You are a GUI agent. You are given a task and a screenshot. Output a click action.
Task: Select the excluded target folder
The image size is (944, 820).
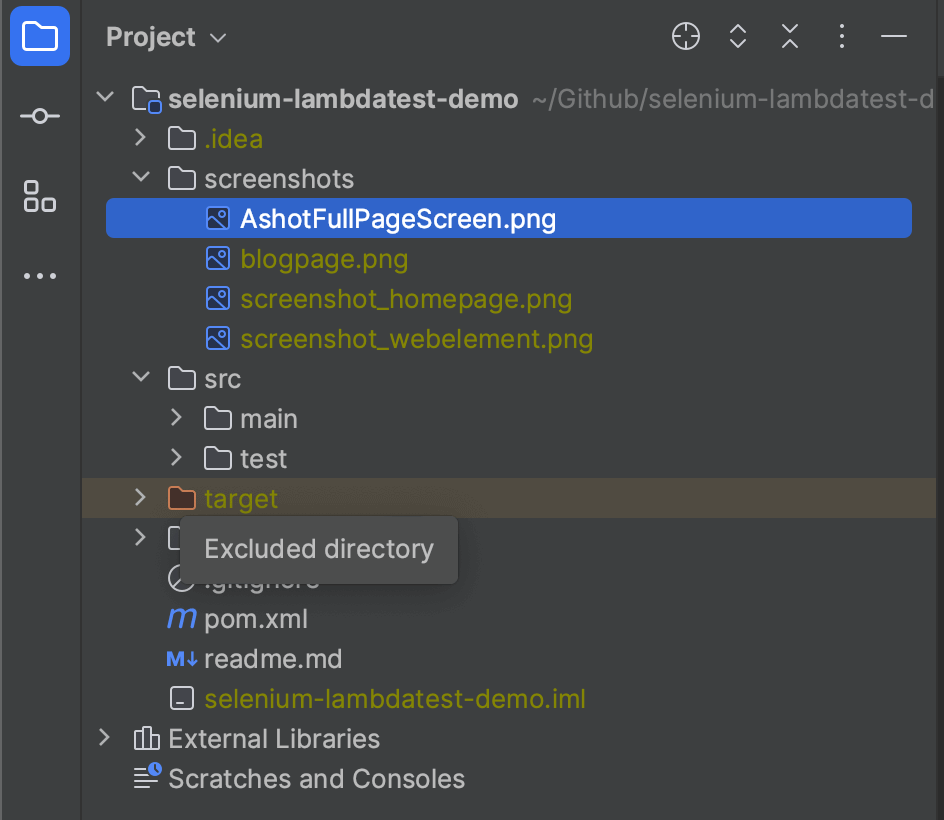(241, 499)
